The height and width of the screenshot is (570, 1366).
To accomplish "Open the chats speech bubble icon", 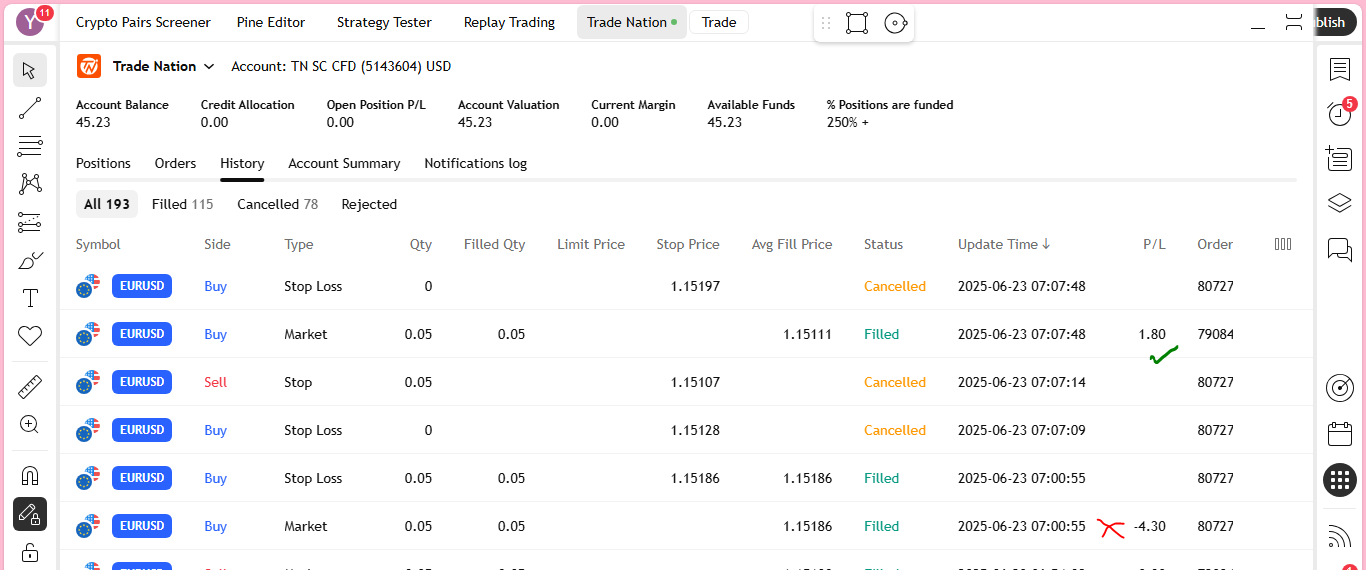I will click(x=1339, y=249).
